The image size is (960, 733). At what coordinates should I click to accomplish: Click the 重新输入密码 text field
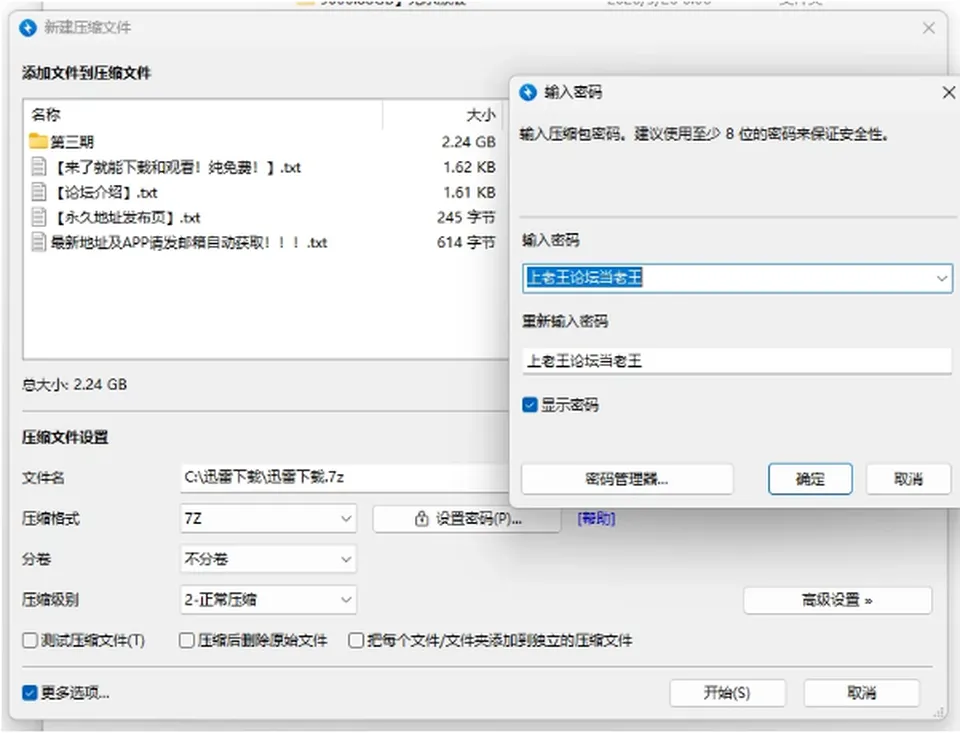click(x=737, y=361)
